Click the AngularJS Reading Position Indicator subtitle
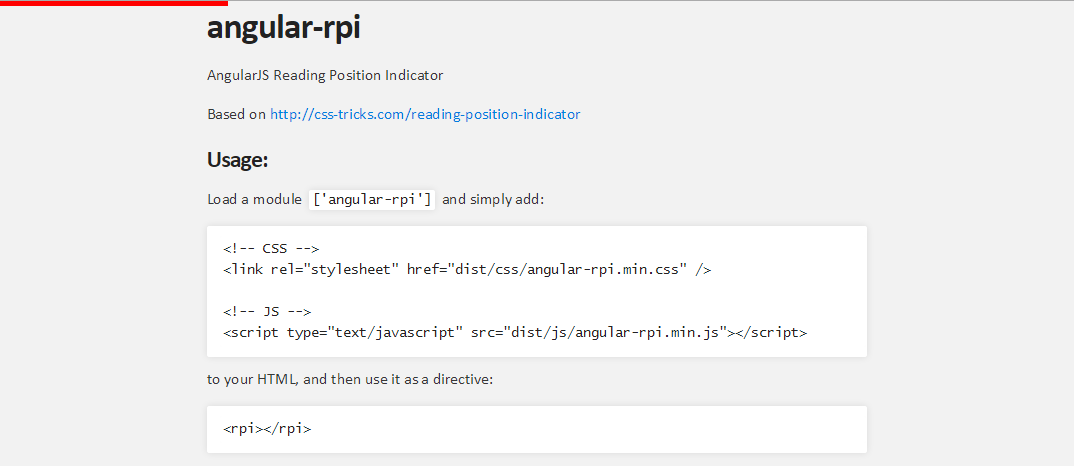This screenshot has height=466, width=1074. [325, 75]
